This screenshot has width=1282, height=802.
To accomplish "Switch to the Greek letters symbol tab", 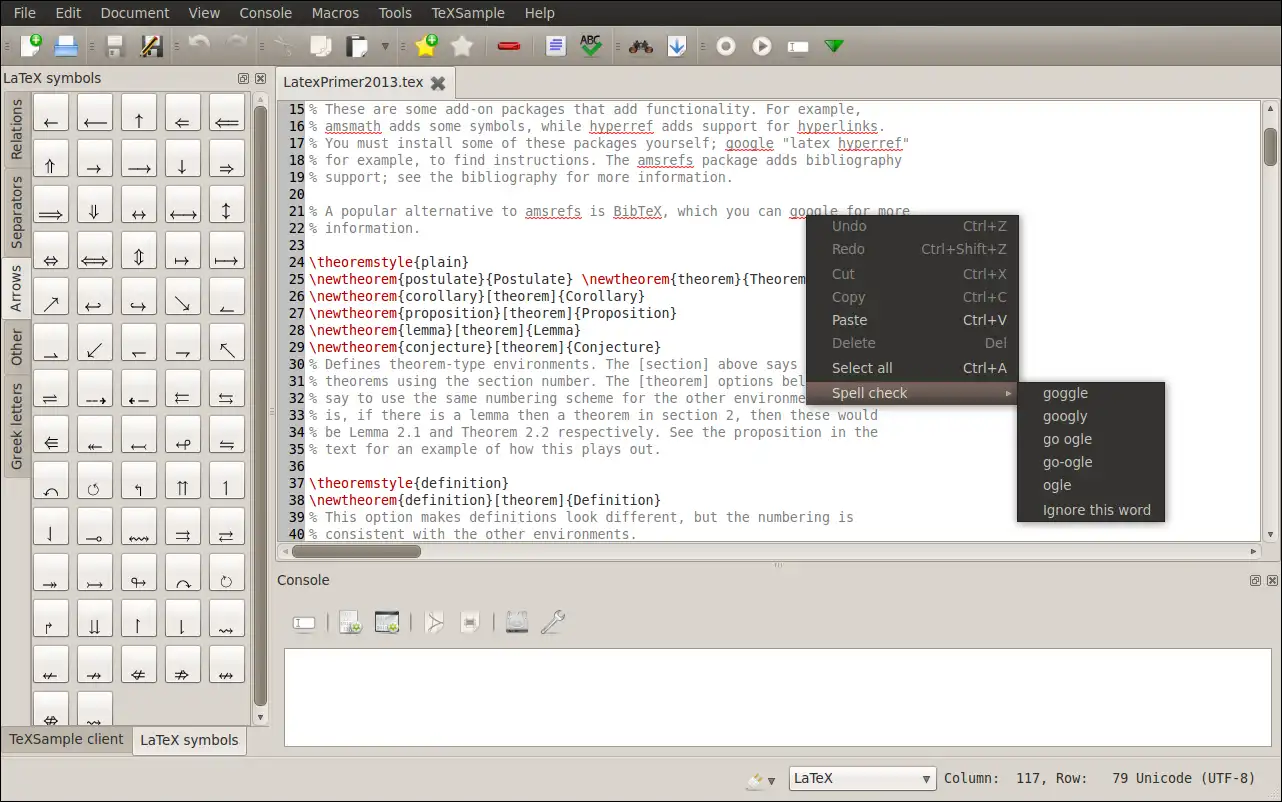I will 16,425.
